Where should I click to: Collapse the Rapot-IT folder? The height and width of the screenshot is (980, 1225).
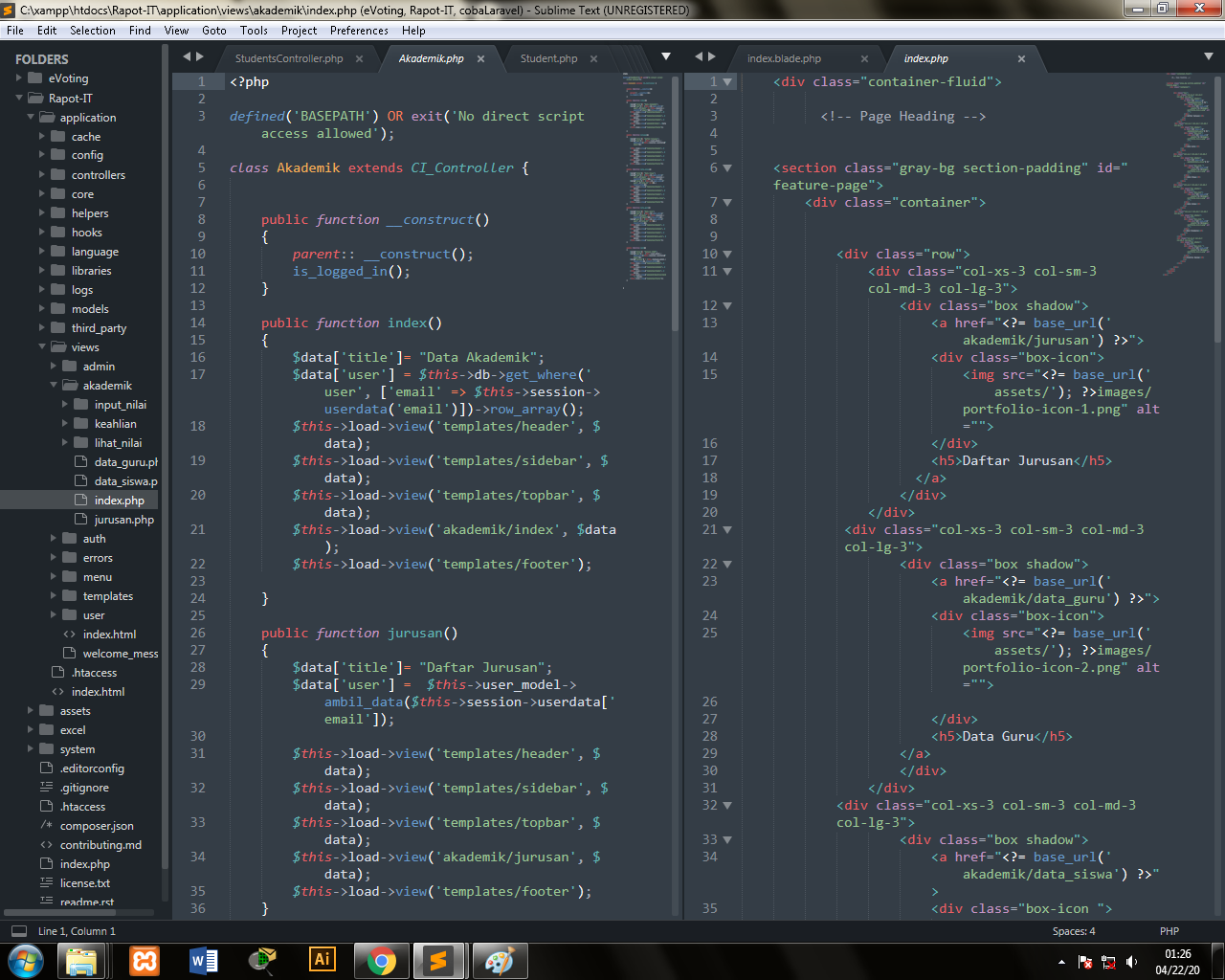point(19,98)
